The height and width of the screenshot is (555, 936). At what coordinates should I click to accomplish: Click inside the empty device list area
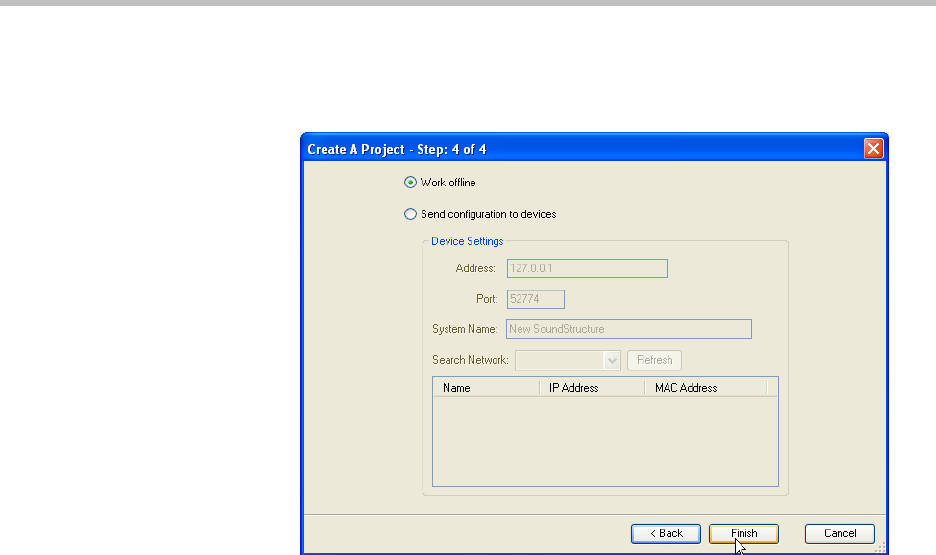point(604,440)
